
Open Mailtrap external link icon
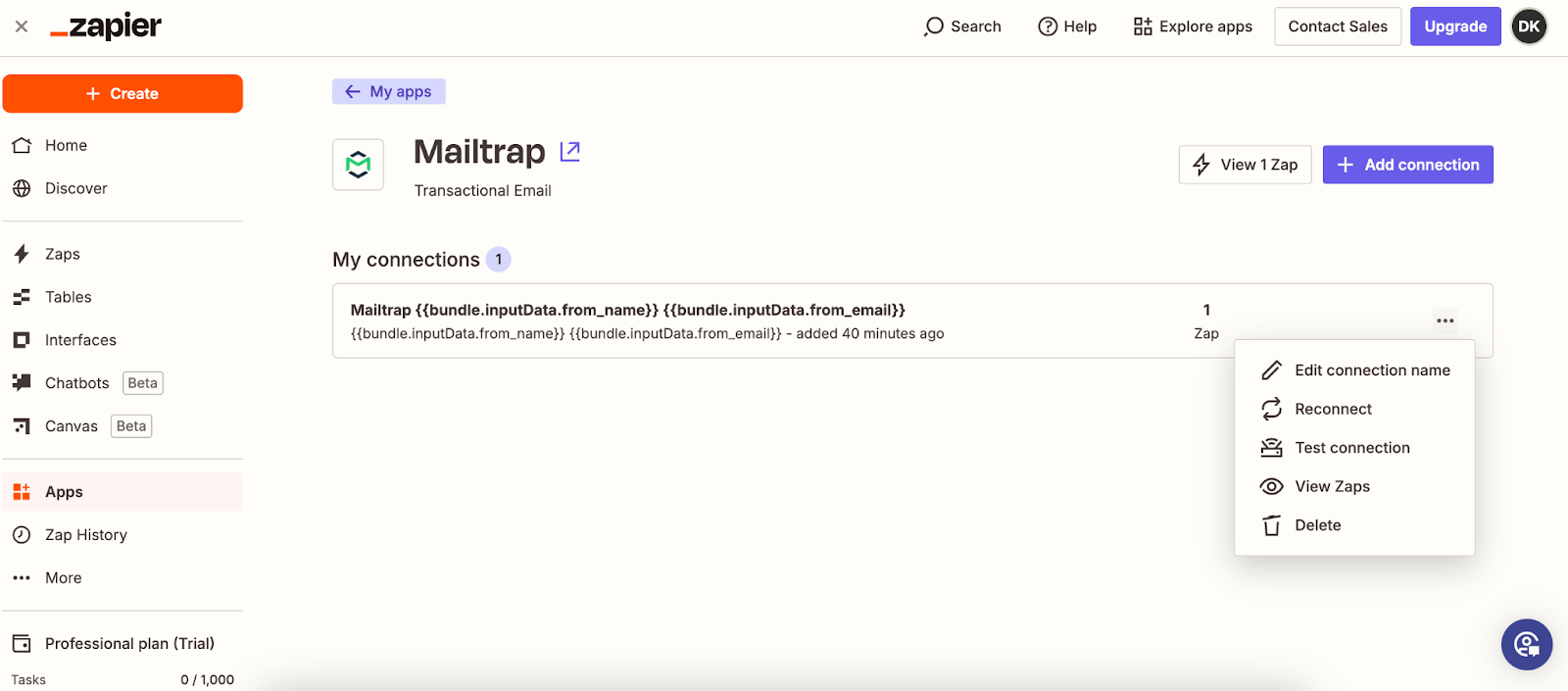pos(569,151)
